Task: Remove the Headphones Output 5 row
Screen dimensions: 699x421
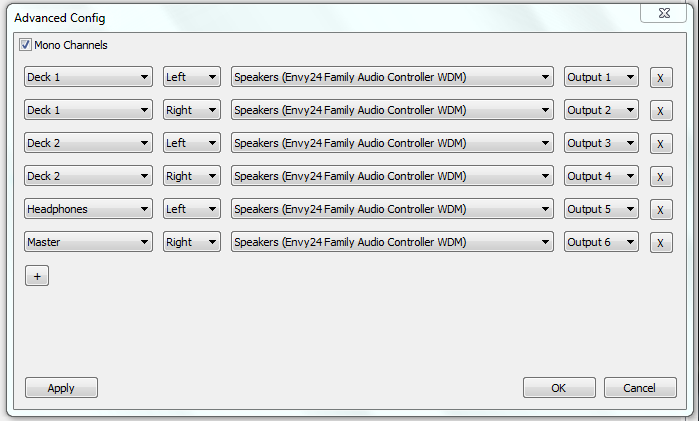Action: tap(661, 210)
